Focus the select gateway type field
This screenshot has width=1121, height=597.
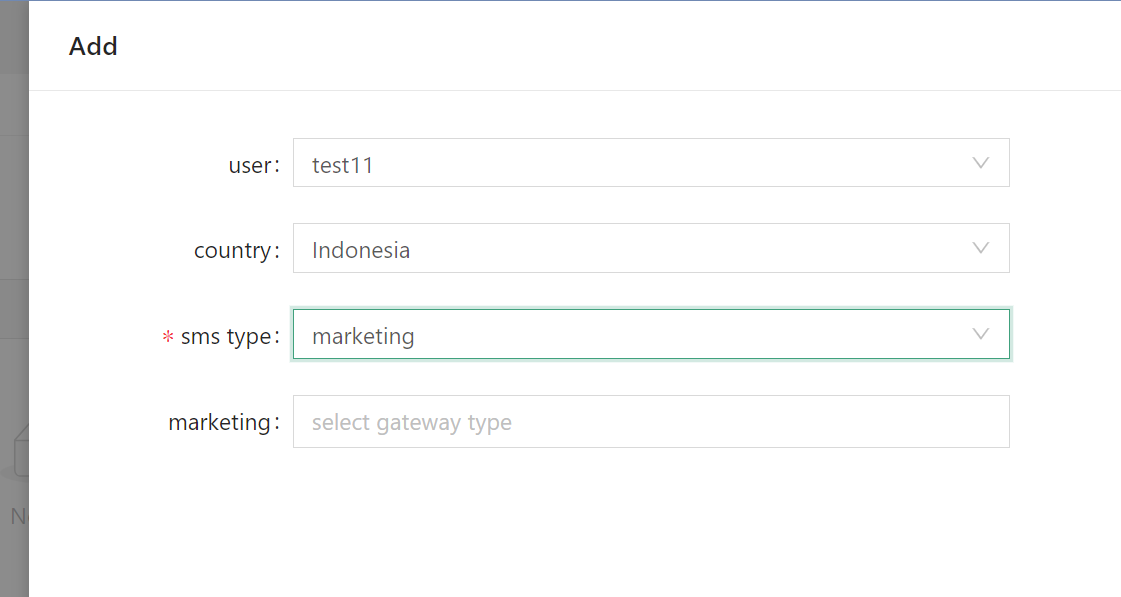pos(650,422)
